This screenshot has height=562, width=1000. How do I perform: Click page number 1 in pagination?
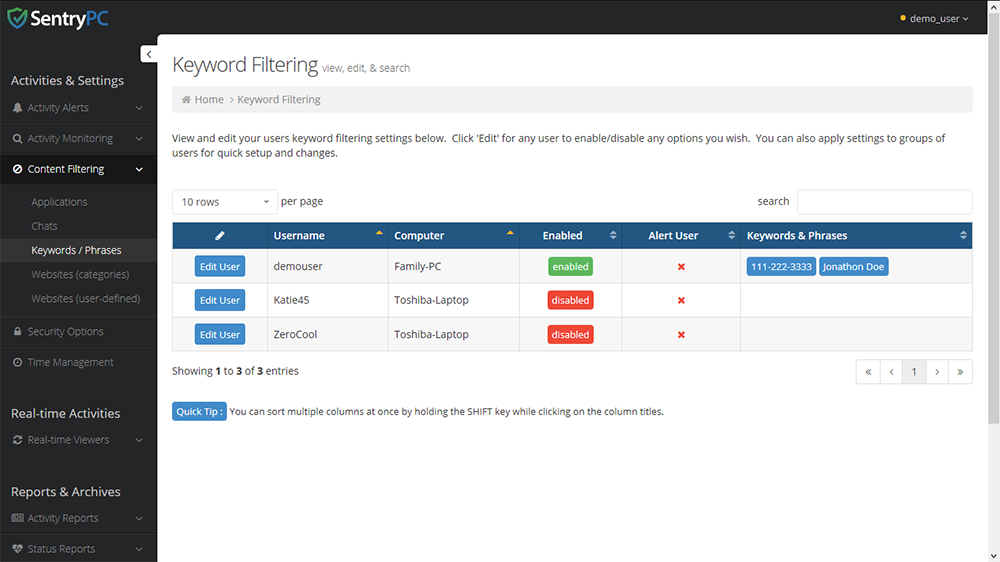click(914, 372)
